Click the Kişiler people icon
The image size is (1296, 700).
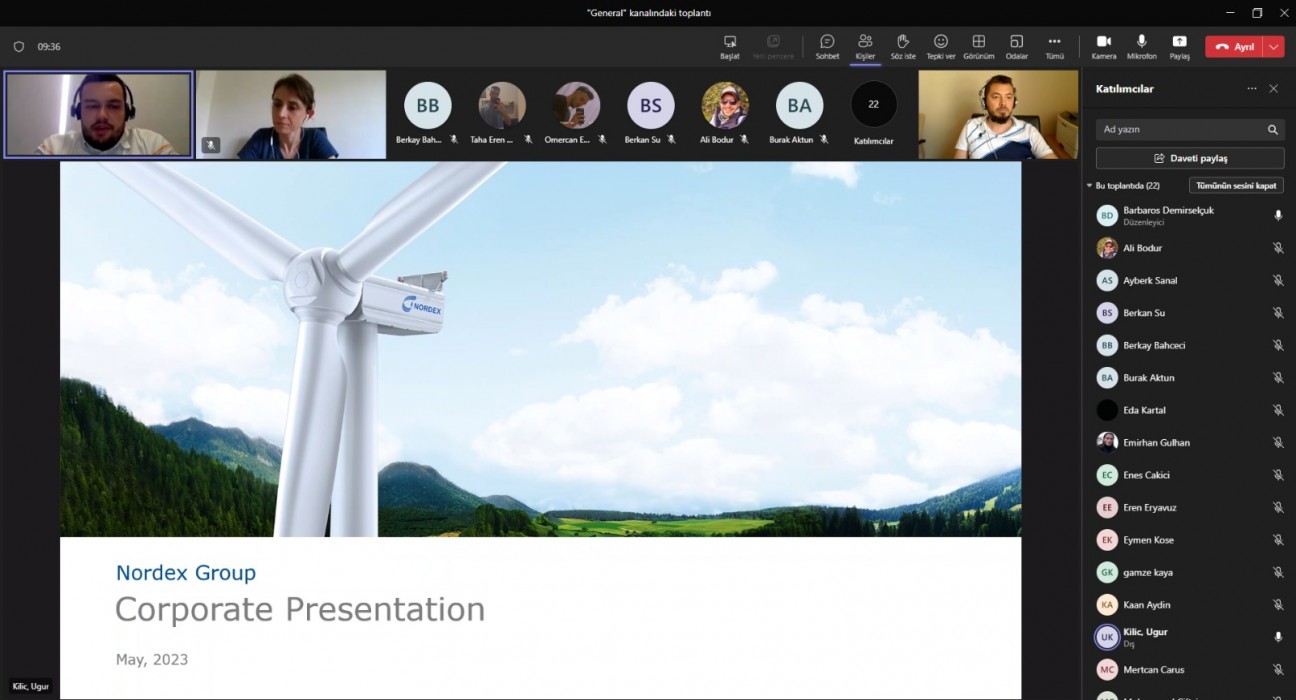(865, 42)
